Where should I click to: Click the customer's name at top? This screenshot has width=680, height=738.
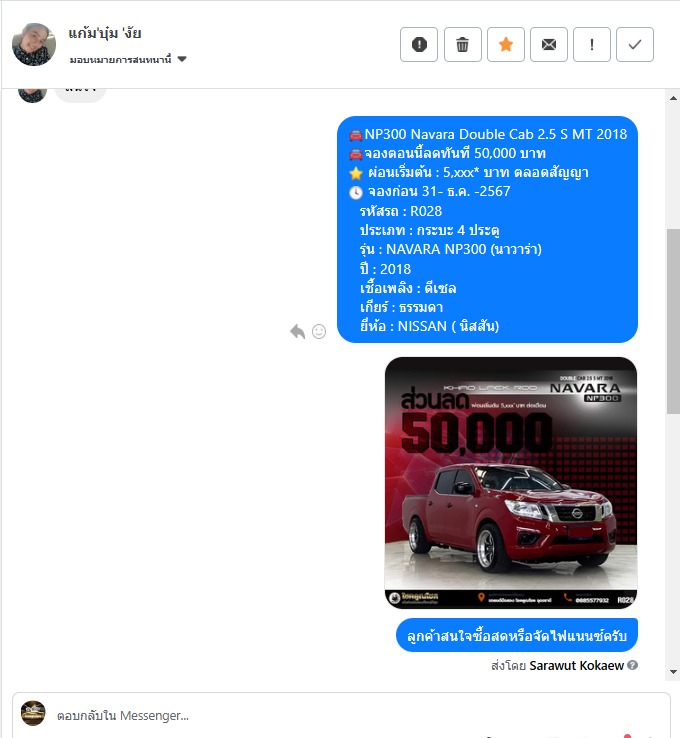click(104, 33)
